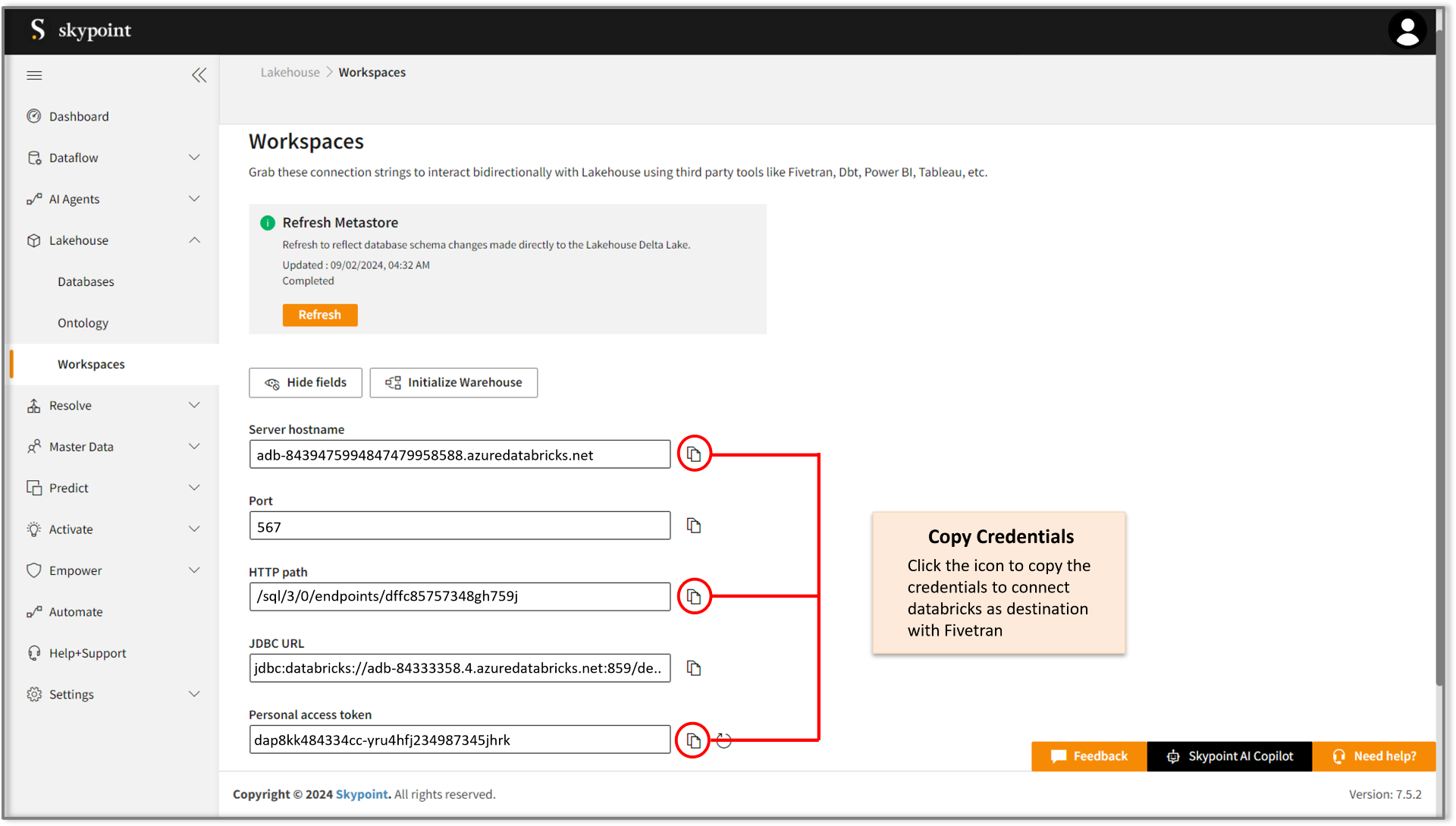Click the copy icon for JDBC URL

[x=693, y=668]
